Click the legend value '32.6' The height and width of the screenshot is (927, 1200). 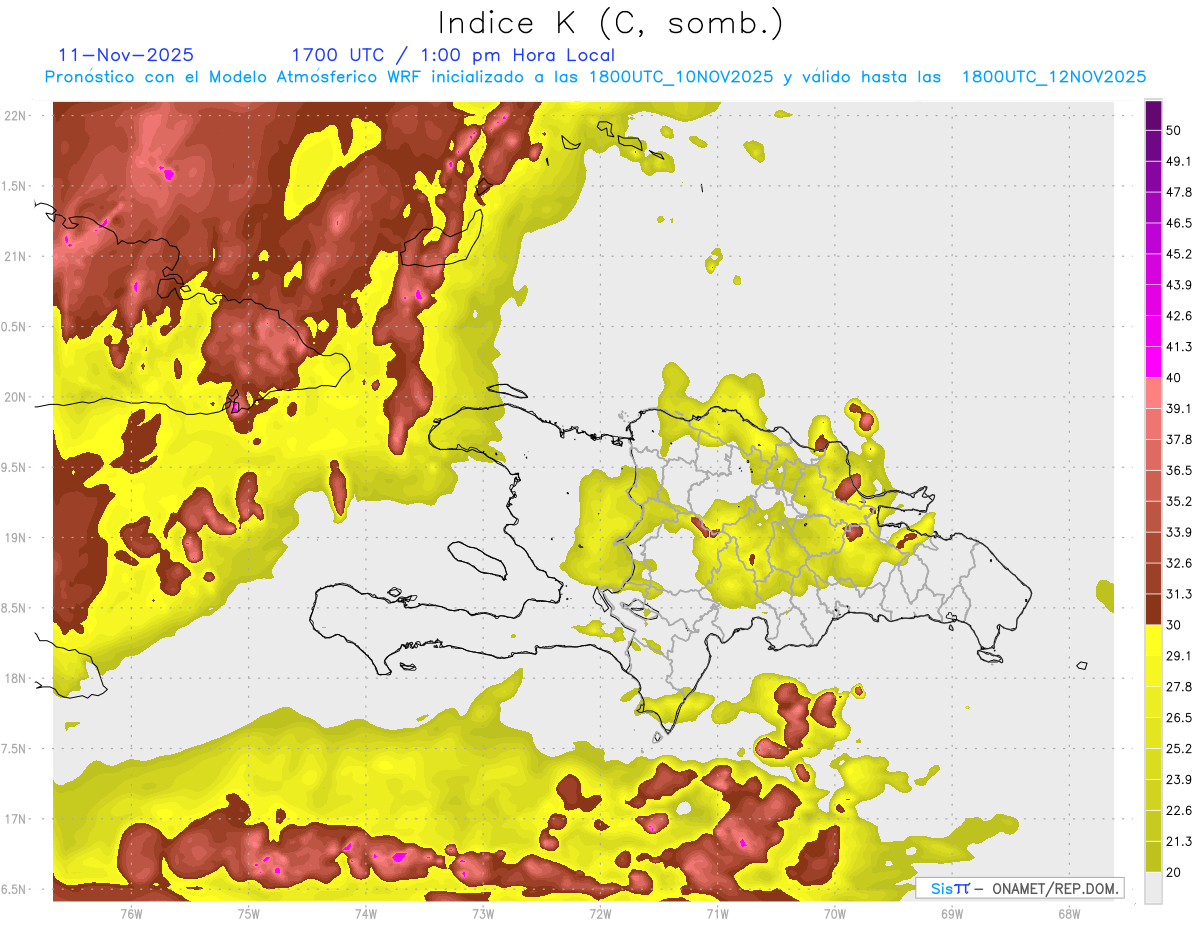point(1179,563)
